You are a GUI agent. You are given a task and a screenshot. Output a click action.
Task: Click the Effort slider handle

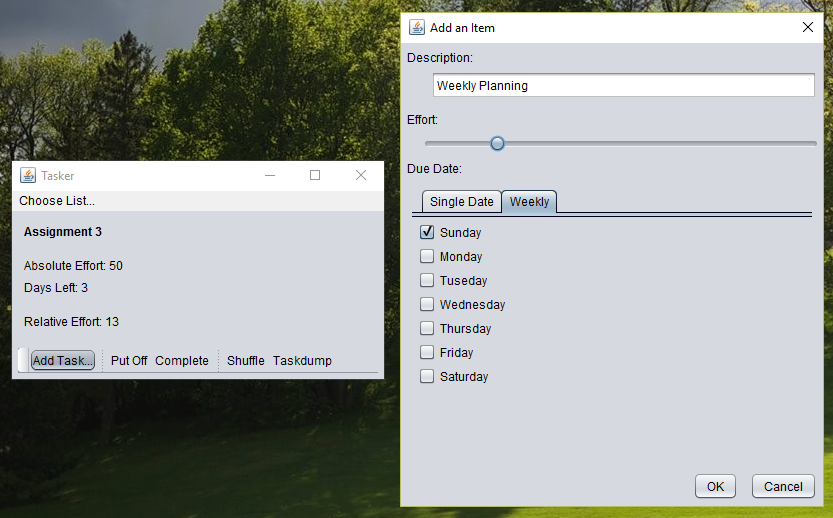pyautogui.click(x=497, y=144)
